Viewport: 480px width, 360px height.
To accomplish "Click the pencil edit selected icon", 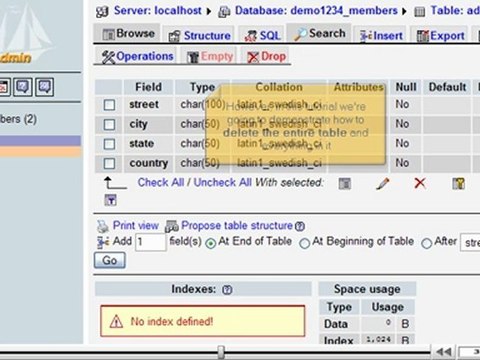I will click(x=382, y=183).
